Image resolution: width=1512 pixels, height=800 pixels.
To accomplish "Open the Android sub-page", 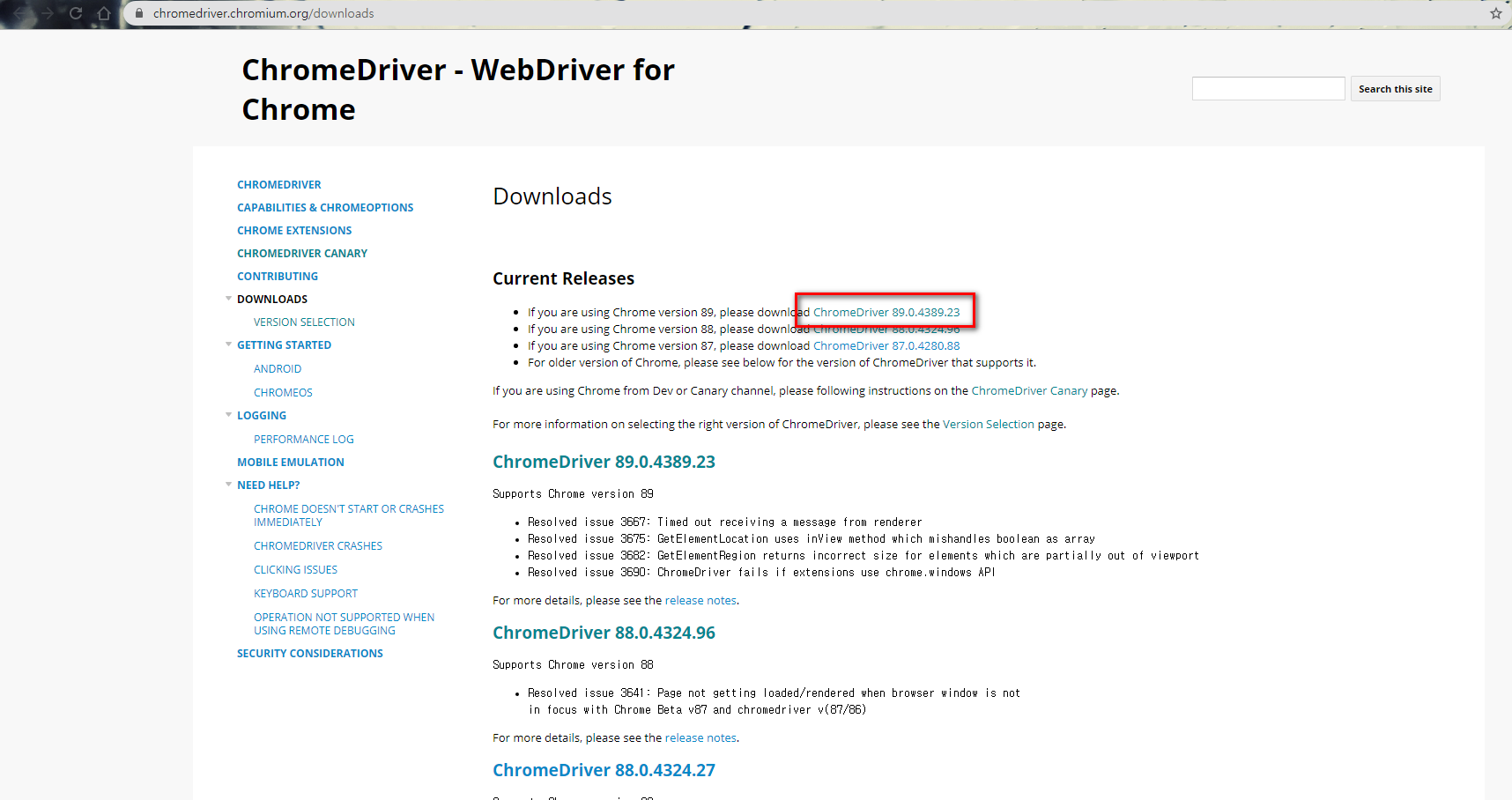I will (278, 368).
